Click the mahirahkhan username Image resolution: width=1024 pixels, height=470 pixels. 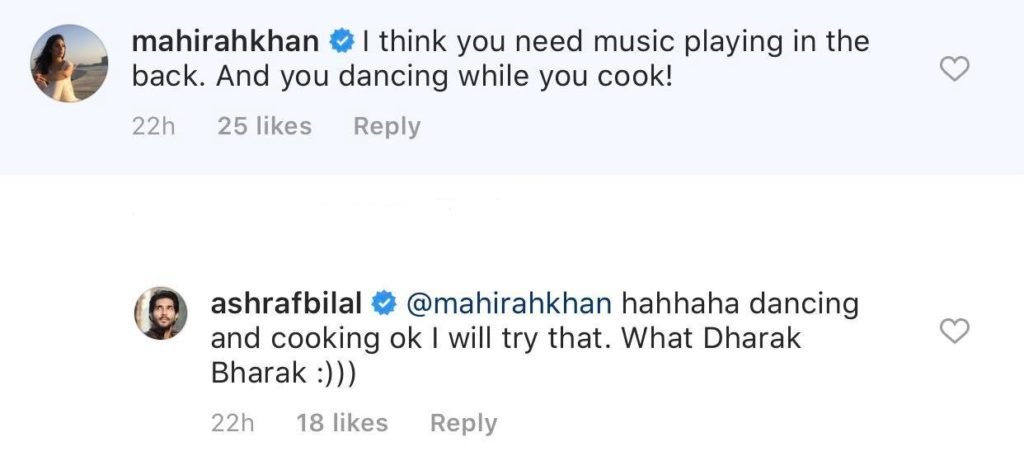227,42
